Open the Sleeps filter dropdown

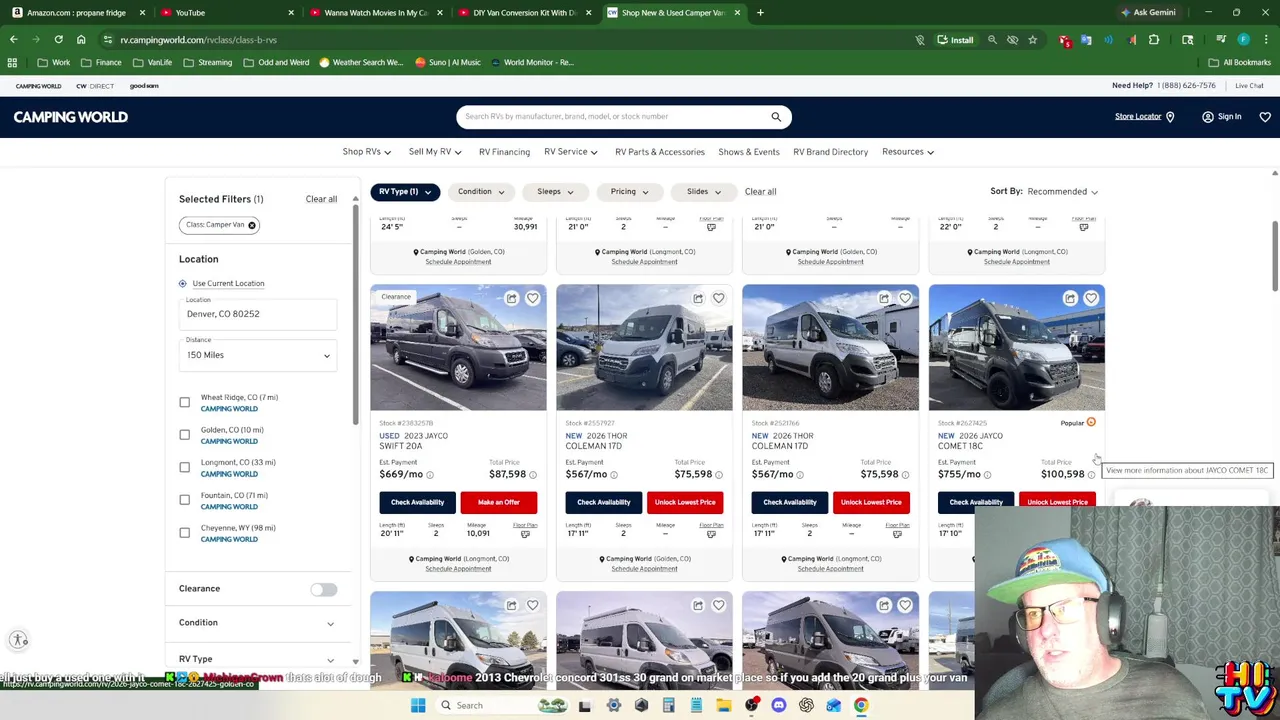coord(555,192)
